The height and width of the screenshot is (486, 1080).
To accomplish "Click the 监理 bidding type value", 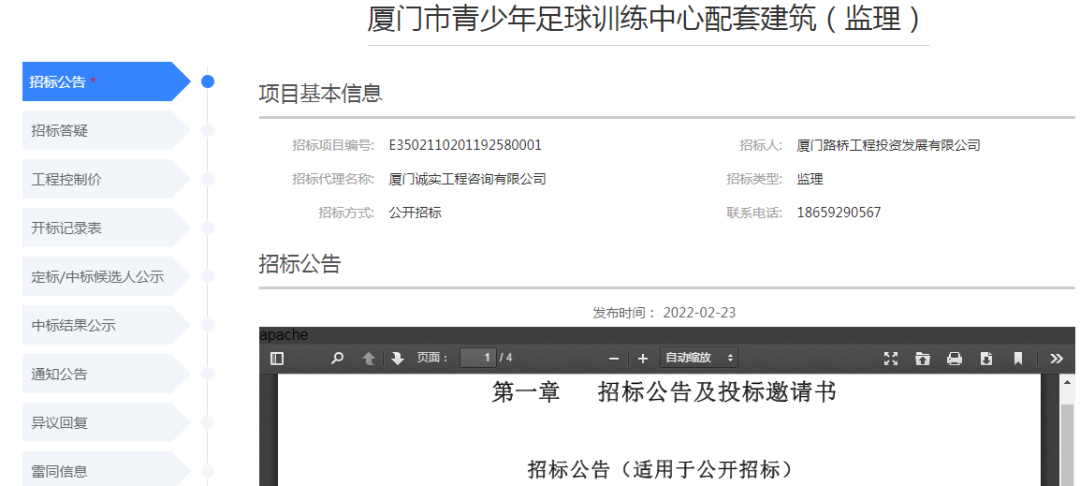I will pyautogui.click(x=810, y=179).
